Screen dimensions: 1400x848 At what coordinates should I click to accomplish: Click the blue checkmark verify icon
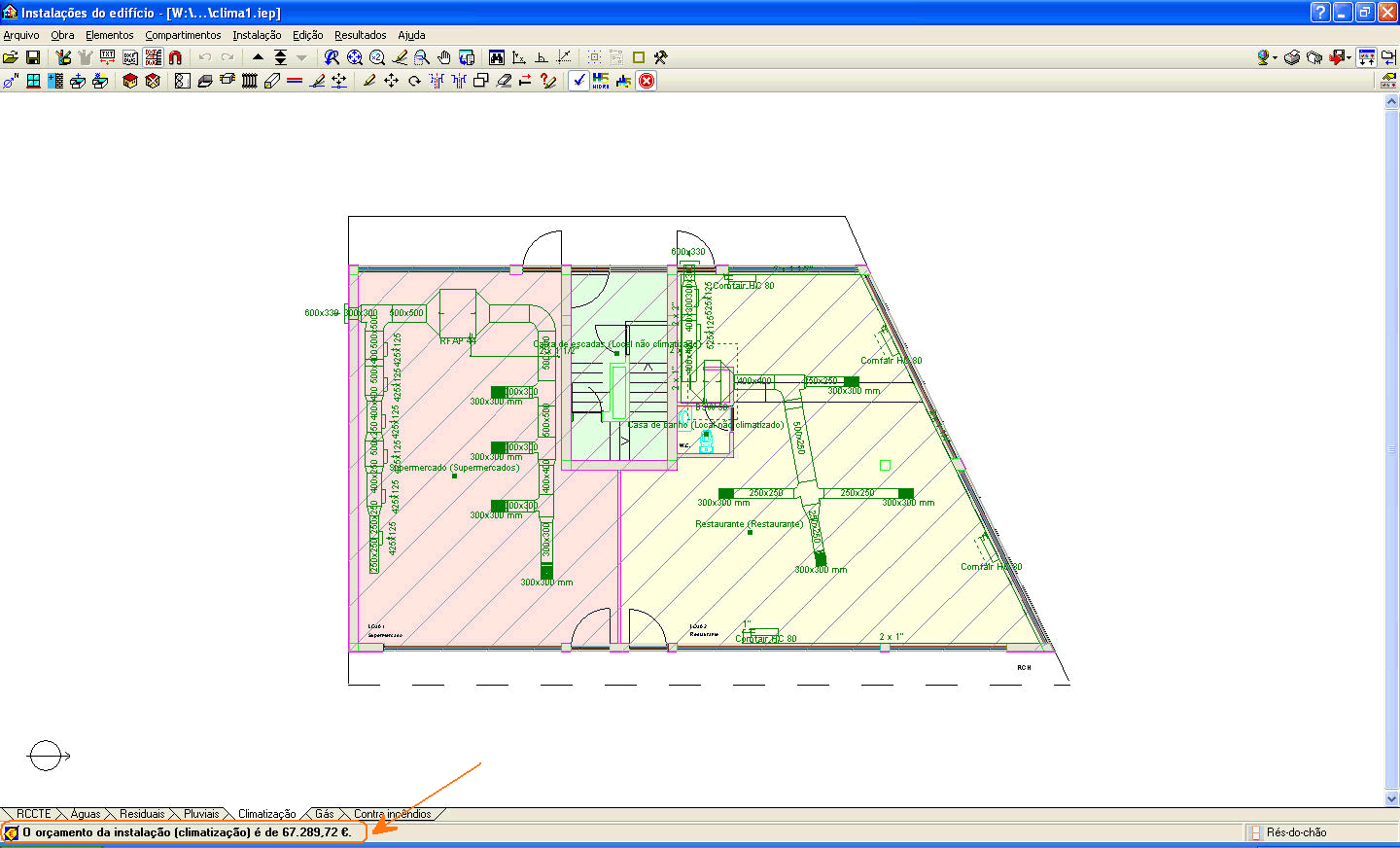click(x=579, y=81)
